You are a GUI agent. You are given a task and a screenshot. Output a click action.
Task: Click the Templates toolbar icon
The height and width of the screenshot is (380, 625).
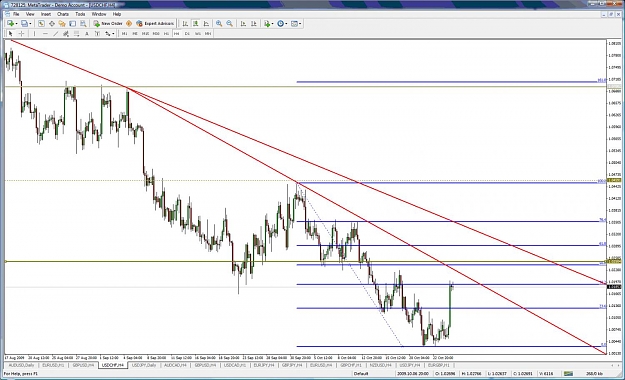tap(294, 24)
